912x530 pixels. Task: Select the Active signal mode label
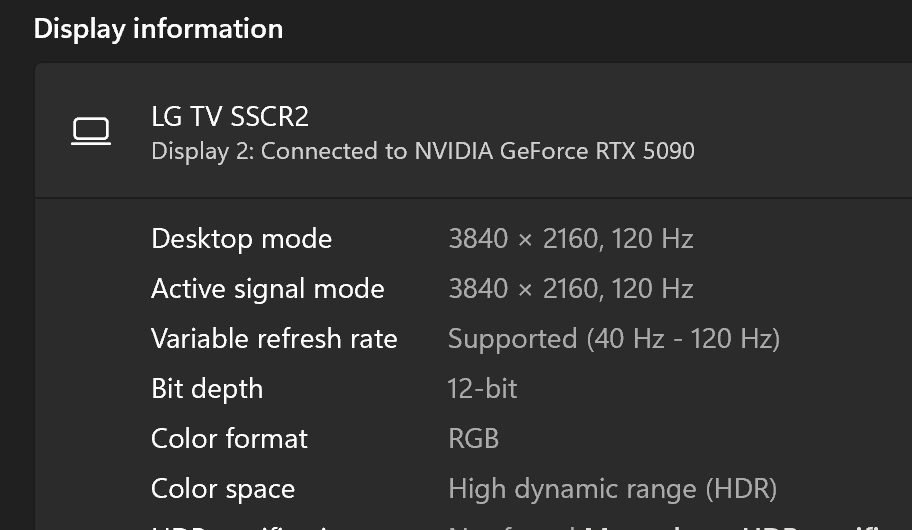pos(267,289)
